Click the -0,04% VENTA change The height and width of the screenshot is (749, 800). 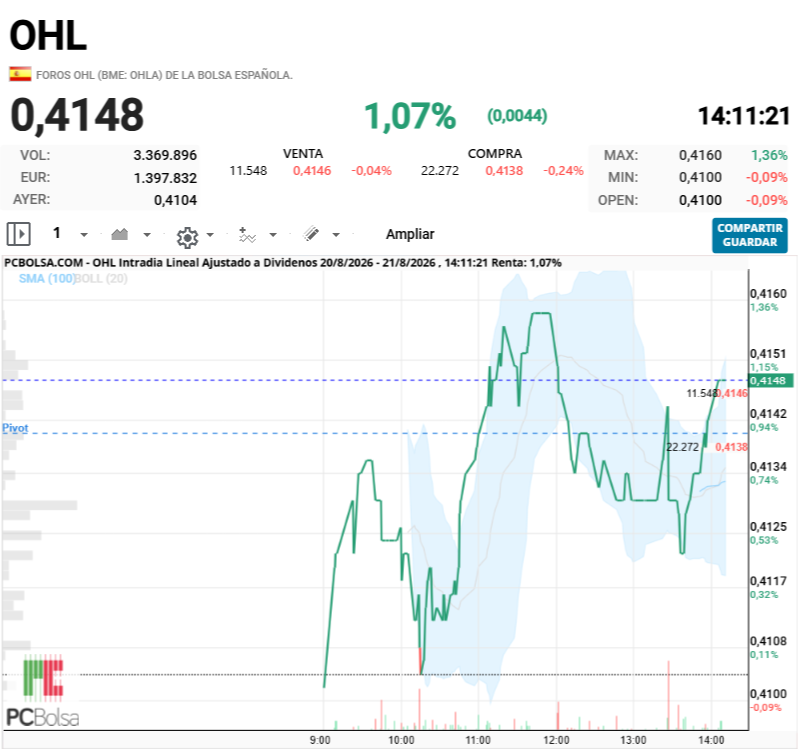[x=371, y=171]
